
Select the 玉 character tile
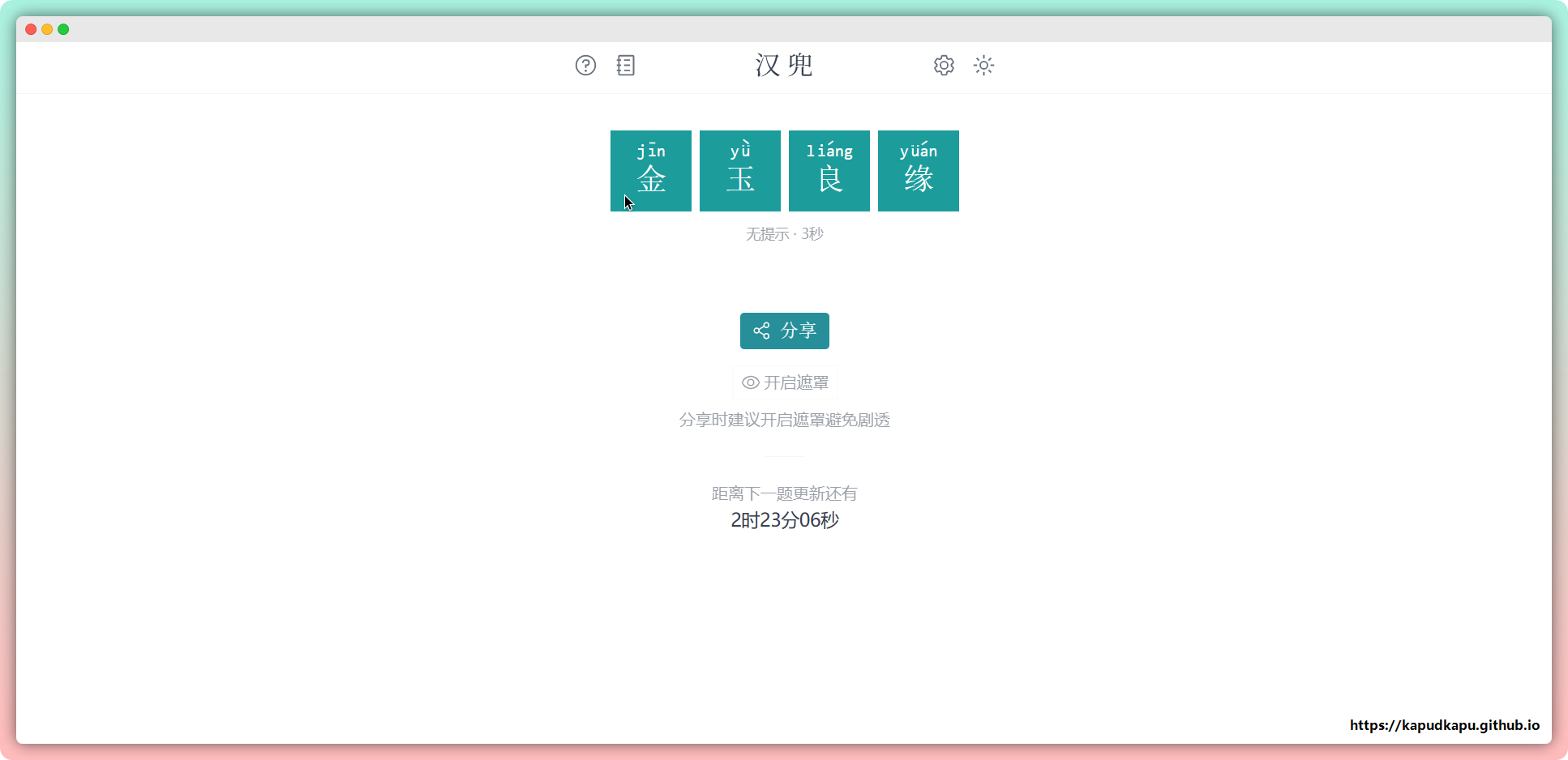tap(740, 171)
